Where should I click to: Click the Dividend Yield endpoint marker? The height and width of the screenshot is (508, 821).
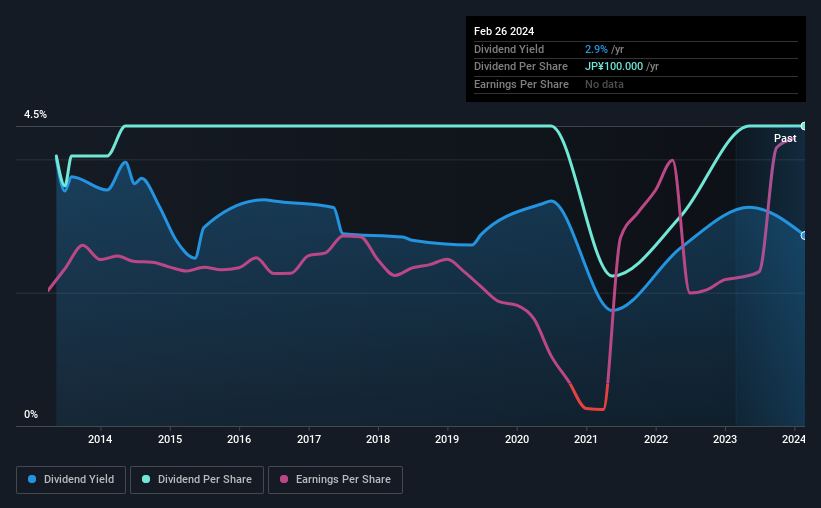[804, 236]
